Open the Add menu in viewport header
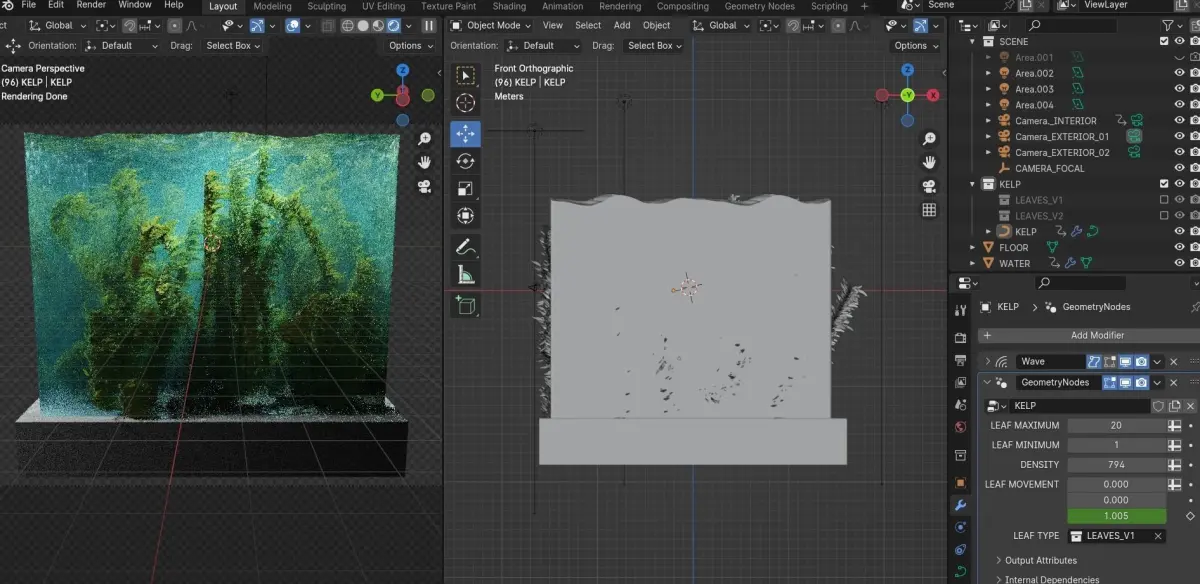The width and height of the screenshot is (1200, 584). point(622,26)
